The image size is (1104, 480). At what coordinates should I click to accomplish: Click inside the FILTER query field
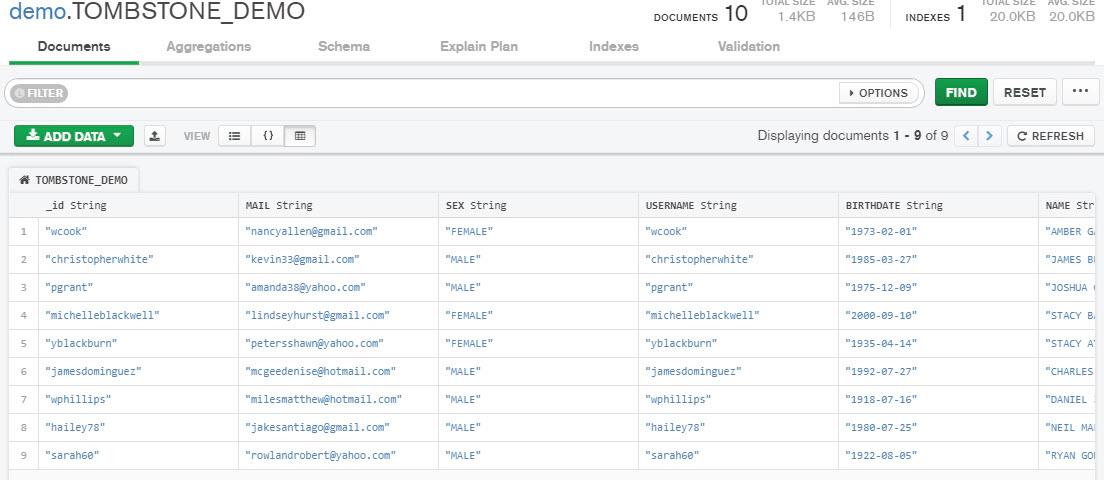(451, 93)
